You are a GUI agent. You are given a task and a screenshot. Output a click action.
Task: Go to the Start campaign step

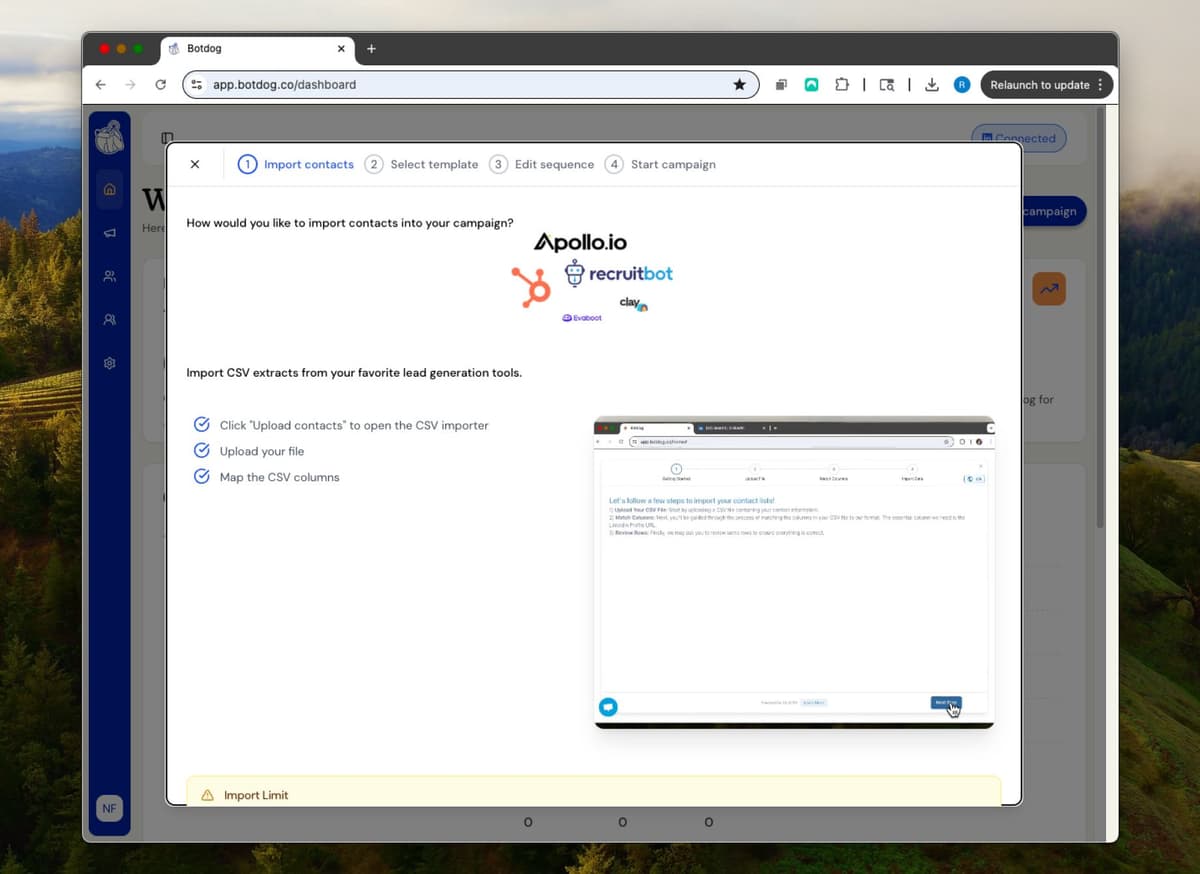(x=660, y=164)
